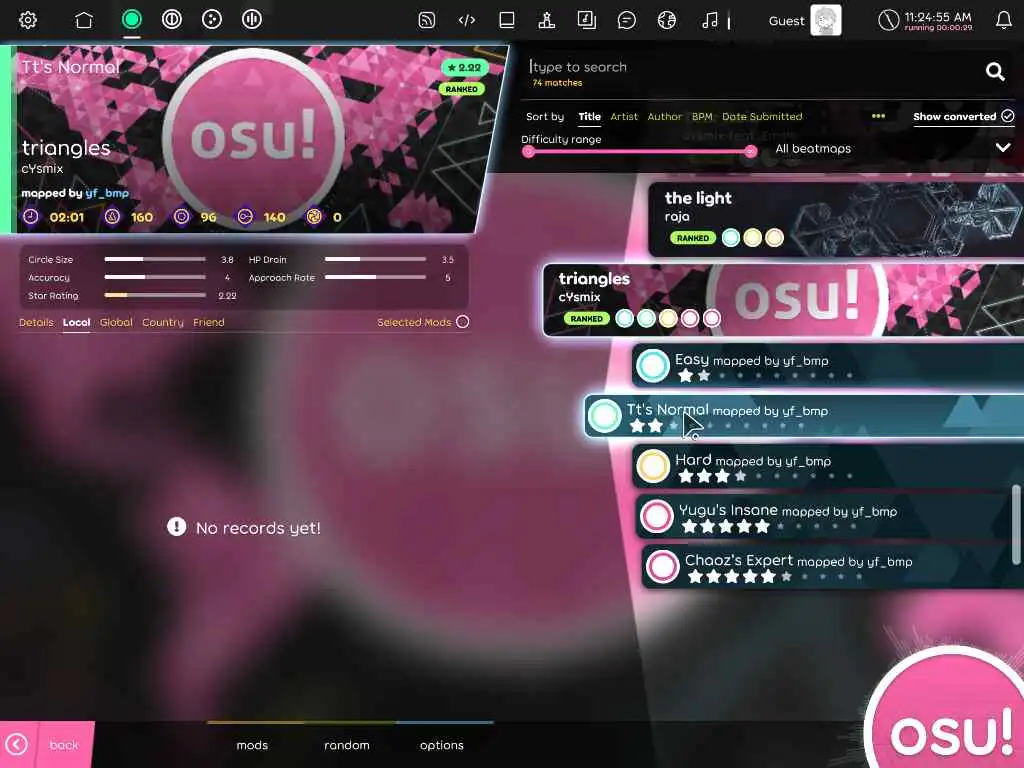Sort beatmaps by Date Submitted
Viewport: 1024px width, 768px height.
(x=761, y=116)
